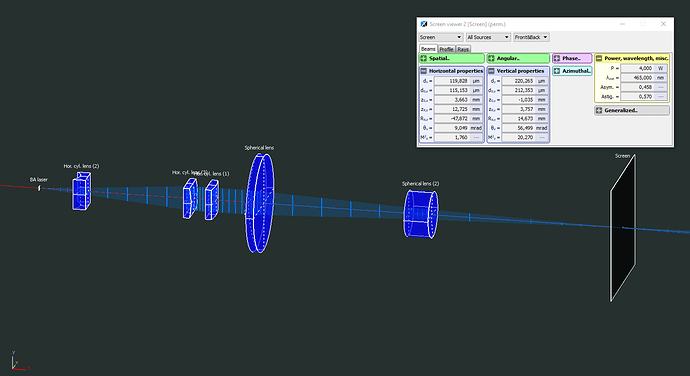Open the All Sources dropdown

point(488,37)
